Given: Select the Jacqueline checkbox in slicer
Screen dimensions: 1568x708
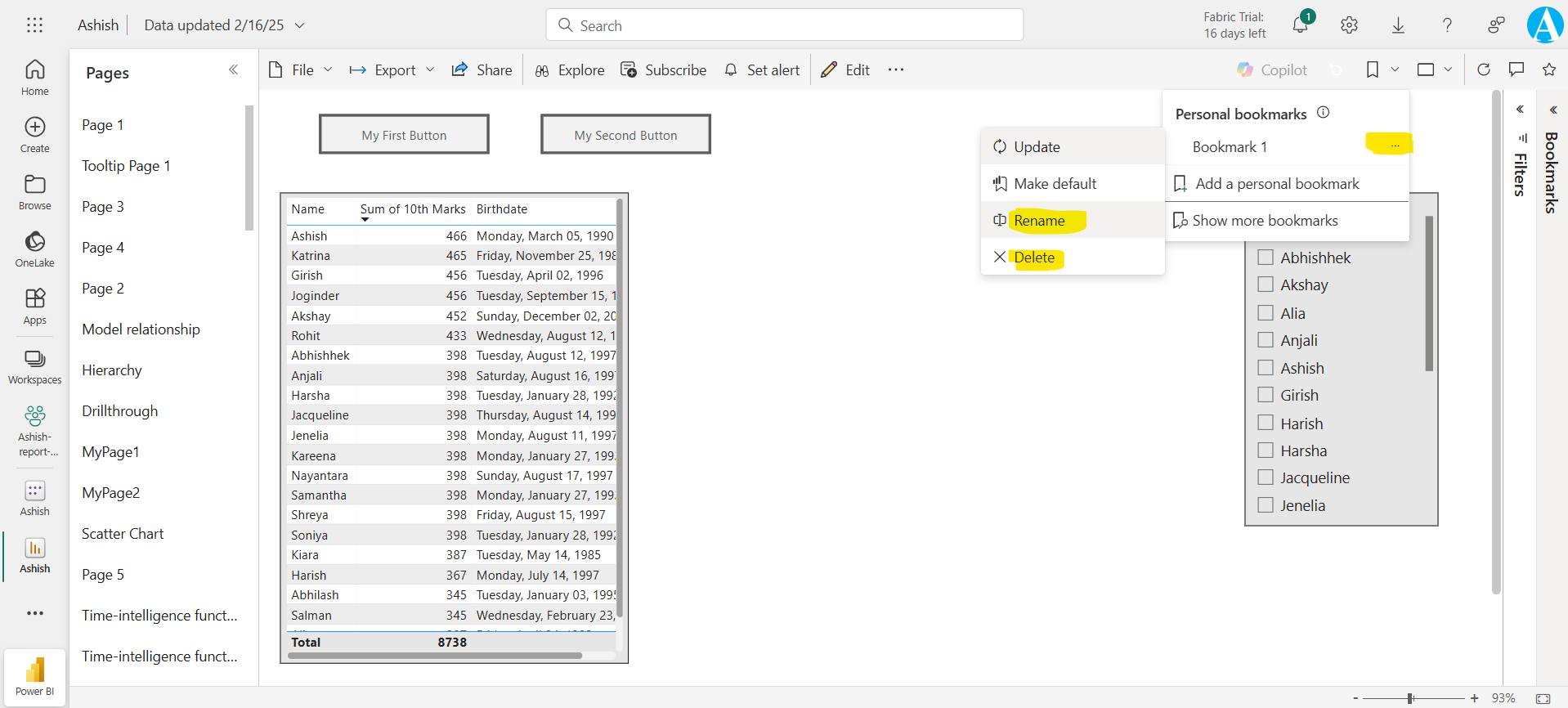Looking at the screenshot, I should click(1266, 477).
